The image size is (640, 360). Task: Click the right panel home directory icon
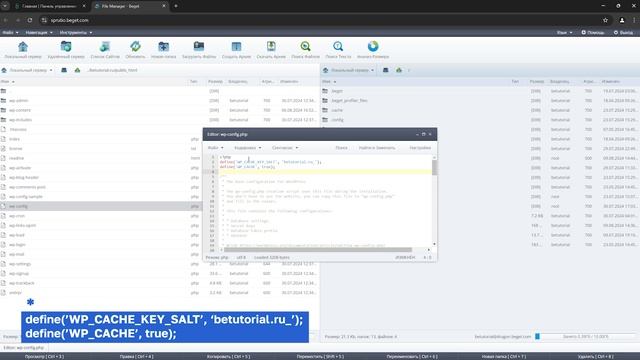386,70
